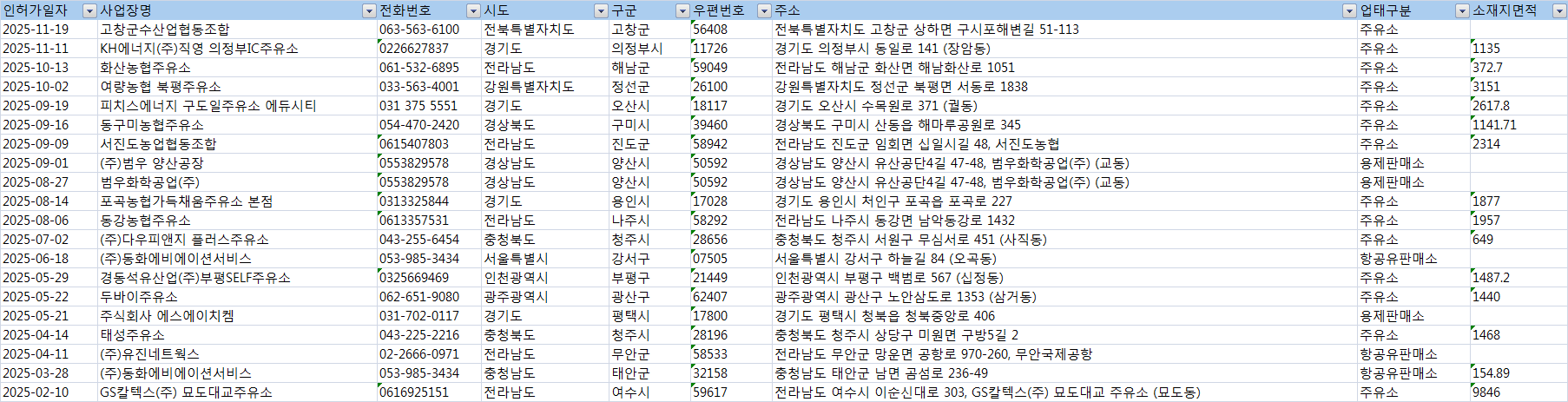Open filter dropdown for 주소 column
This screenshot has width=1568, height=402.
coord(1349,10)
